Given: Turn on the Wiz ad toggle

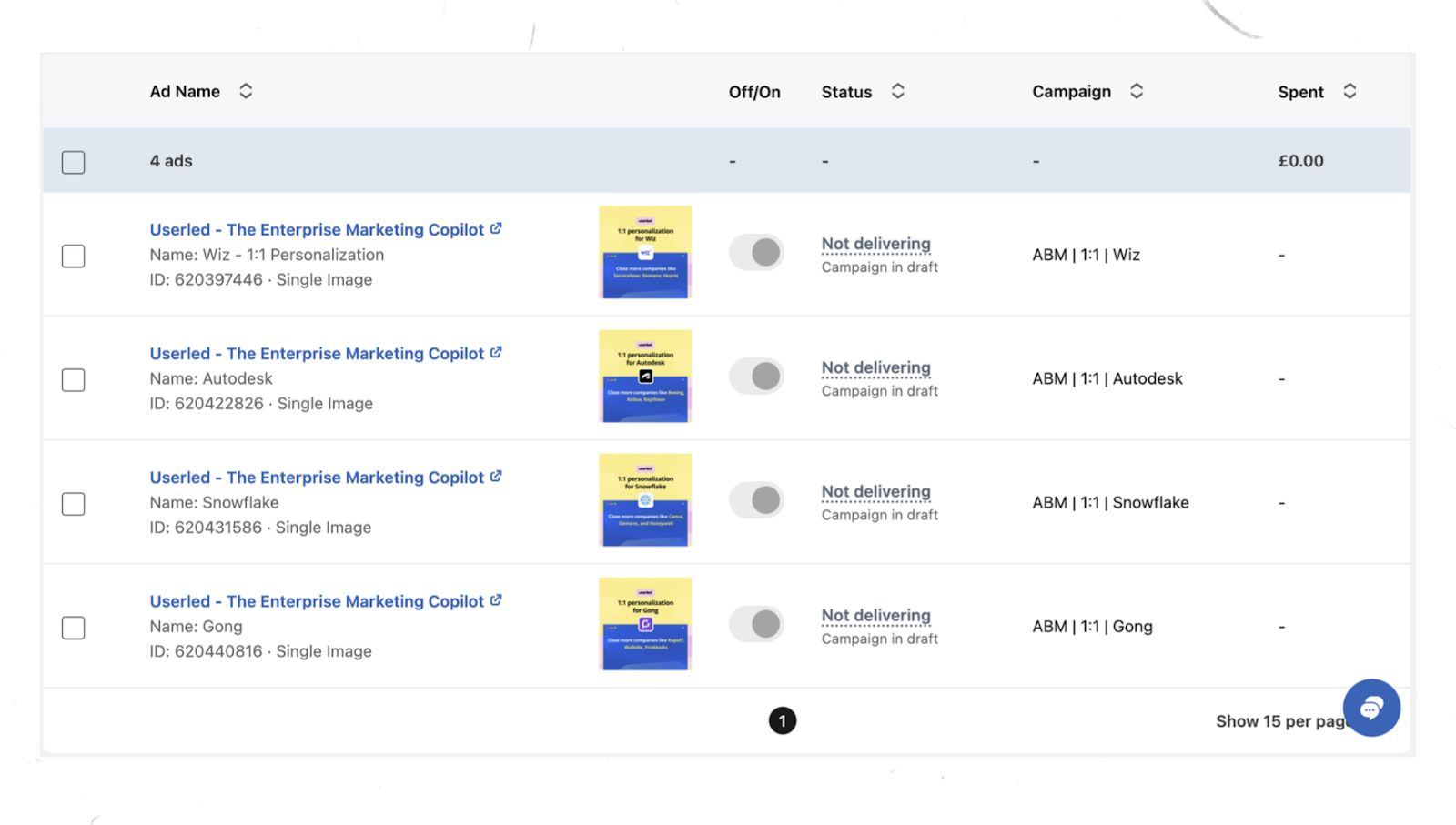Looking at the screenshot, I should pos(756,252).
